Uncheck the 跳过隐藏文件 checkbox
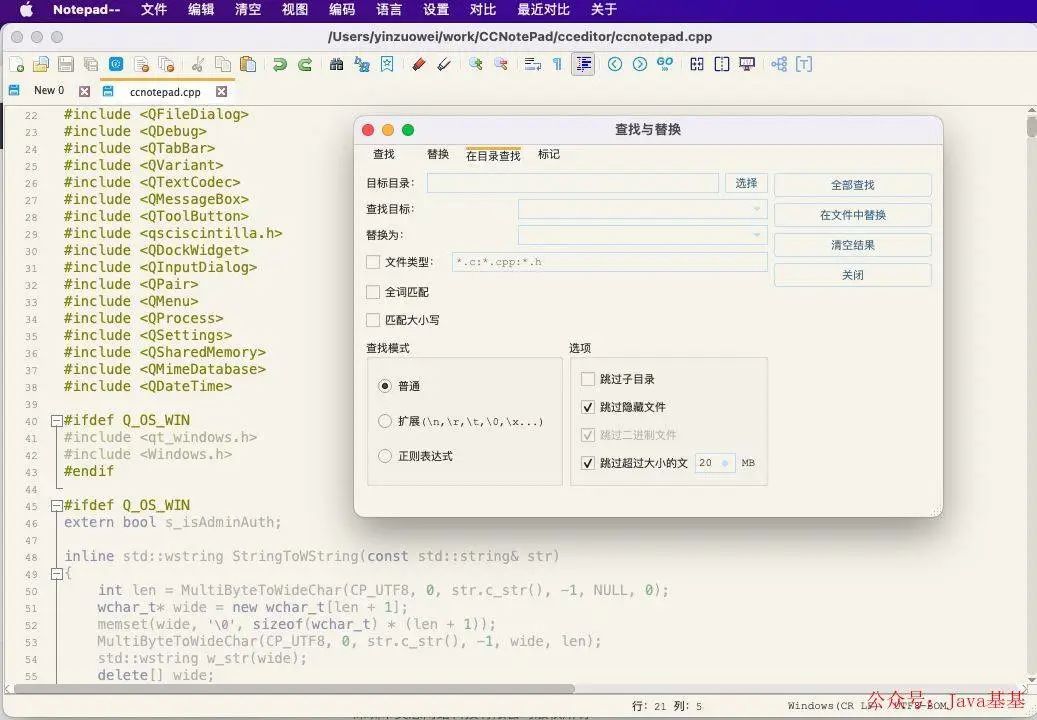Image resolution: width=1037 pixels, height=720 pixels. [587, 407]
